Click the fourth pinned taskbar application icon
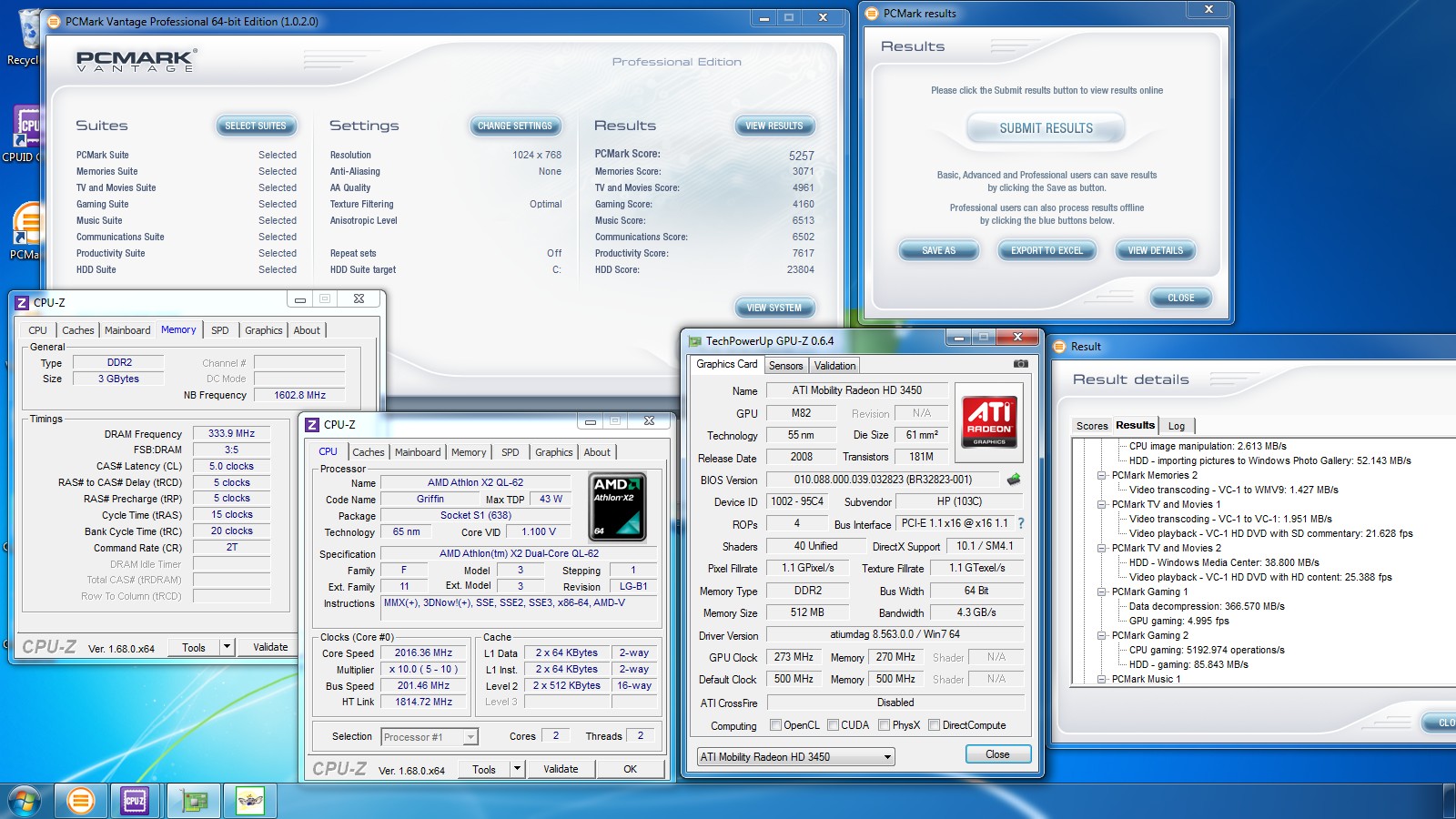Viewport: 1456px width, 819px height. click(x=249, y=801)
